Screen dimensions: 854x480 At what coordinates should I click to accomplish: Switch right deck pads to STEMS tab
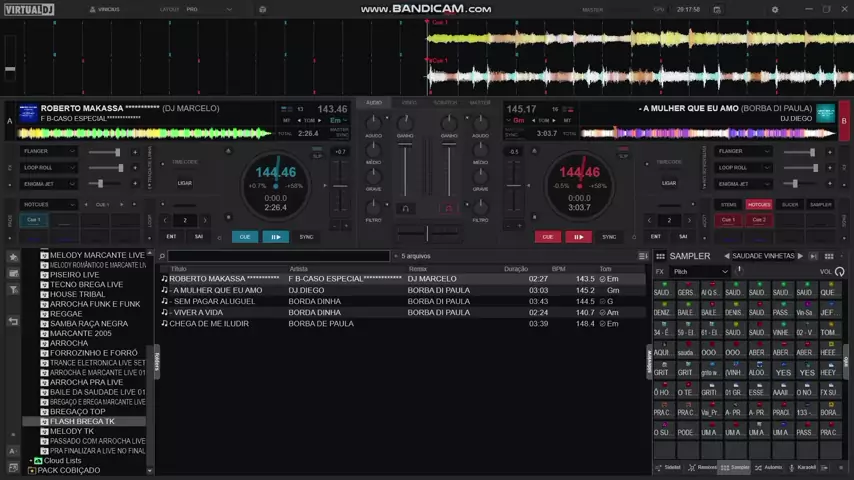[x=729, y=204]
